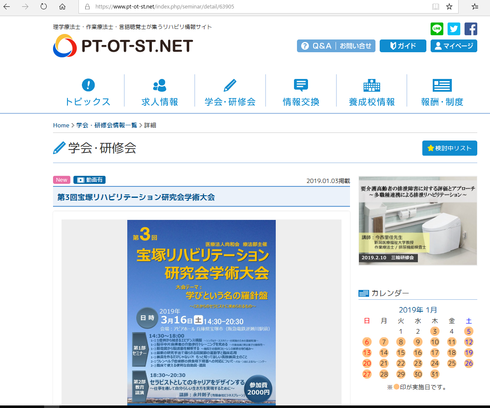Select January 31 on the calendar
This screenshot has height=408, width=490.
(435, 374)
